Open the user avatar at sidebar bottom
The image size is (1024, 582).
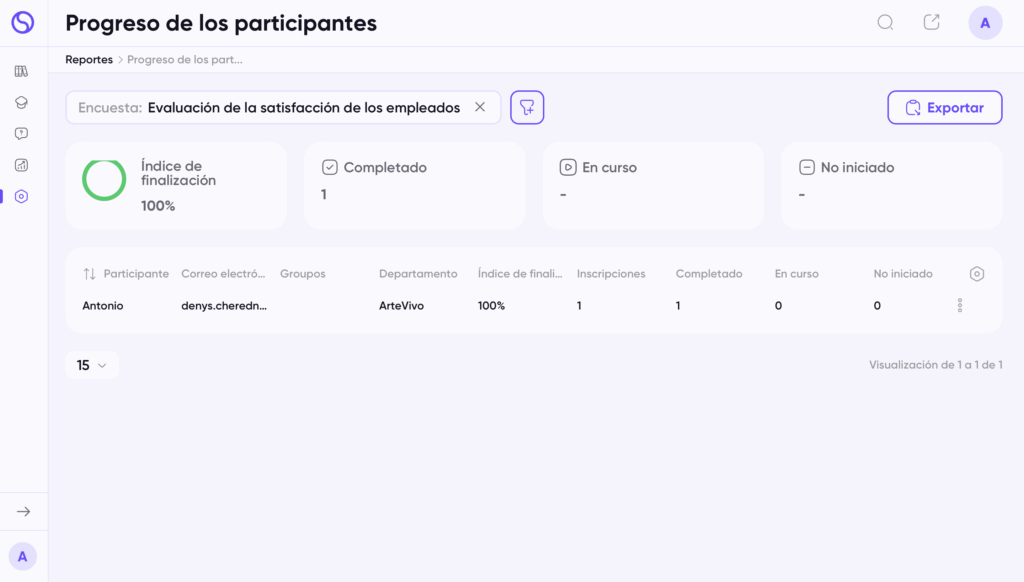click(23, 557)
